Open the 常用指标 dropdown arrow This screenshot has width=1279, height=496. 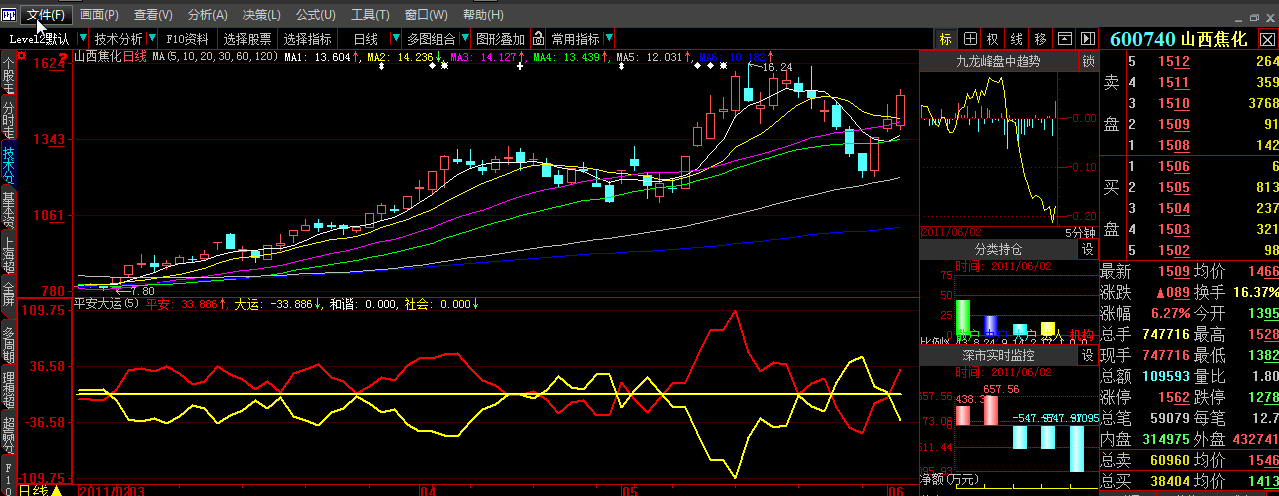608,39
